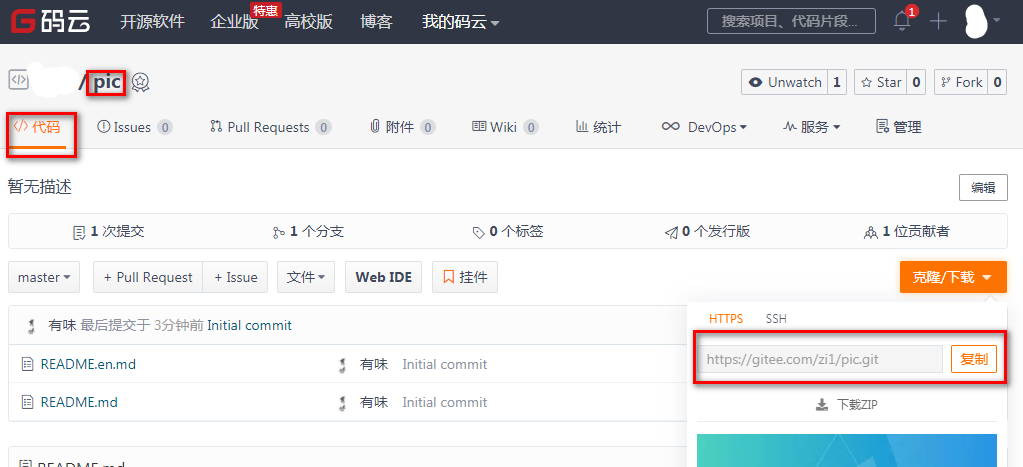
Task: Open 企业版 in top navigation
Action: 234,22
